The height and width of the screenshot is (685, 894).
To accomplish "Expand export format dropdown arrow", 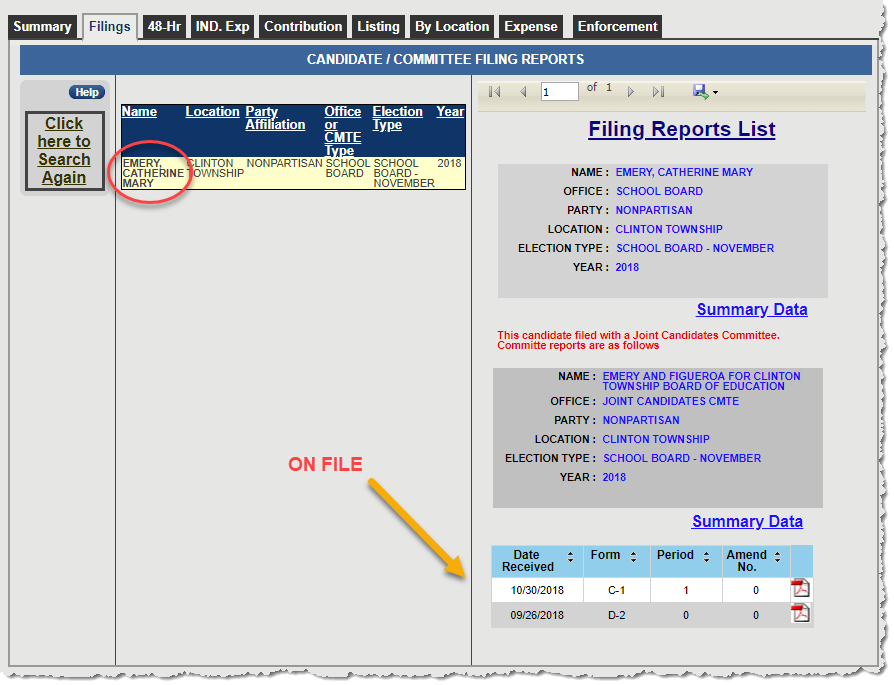I will coord(716,92).
